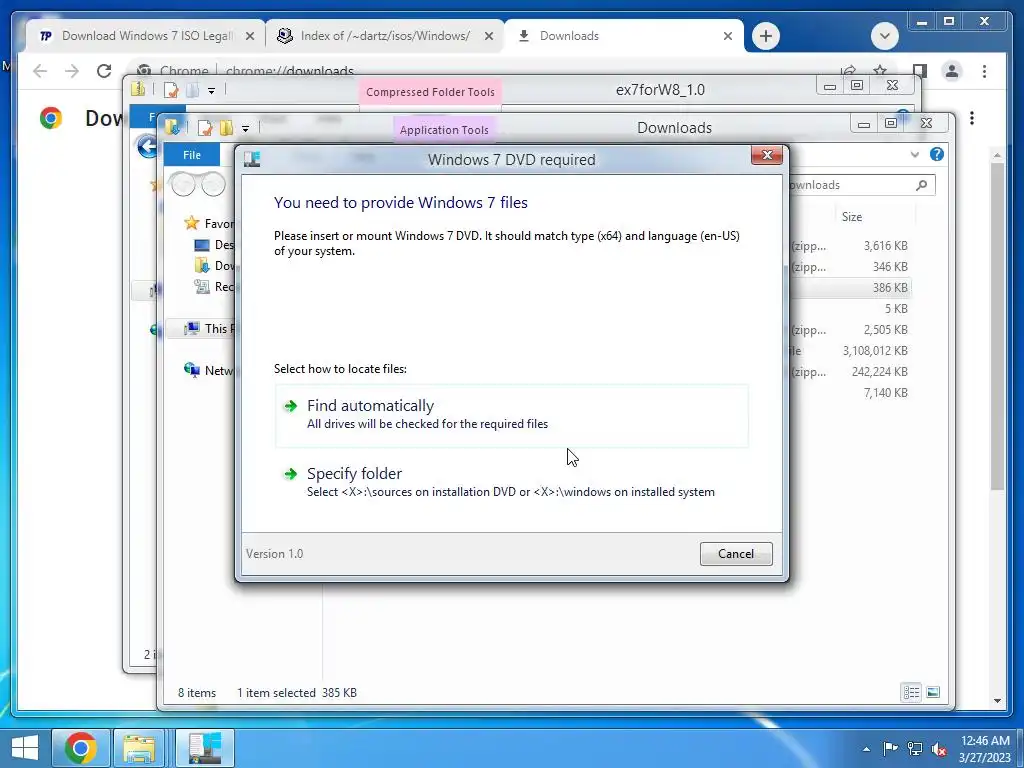This screenshot has height=768, width=1024.
Task: Open a new Chrome tab
Action: click(x=765, y=36)
